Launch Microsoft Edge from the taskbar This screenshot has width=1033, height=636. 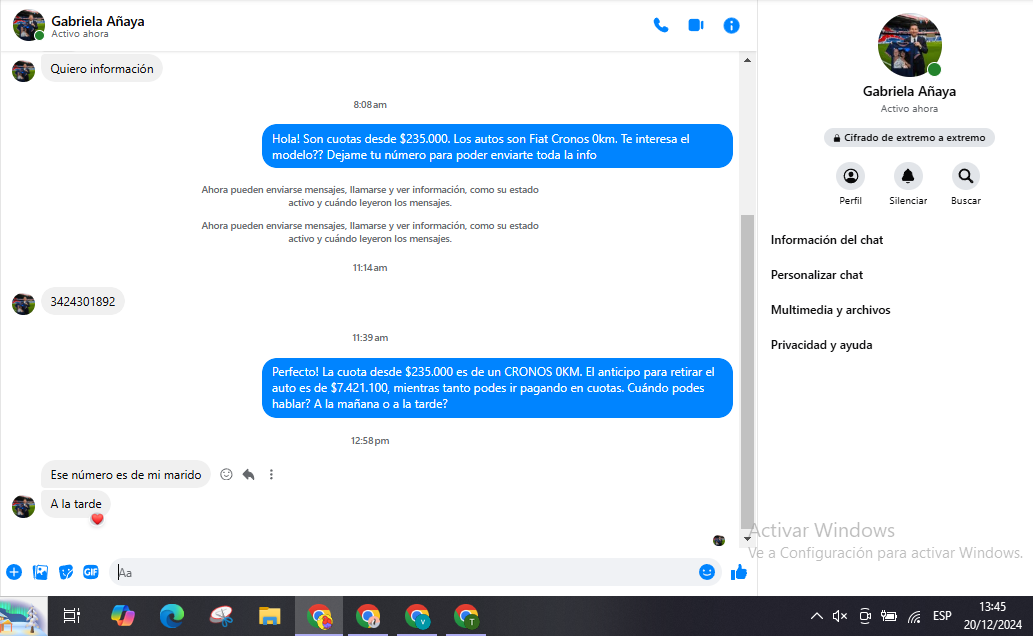click(x=171, y=616)
